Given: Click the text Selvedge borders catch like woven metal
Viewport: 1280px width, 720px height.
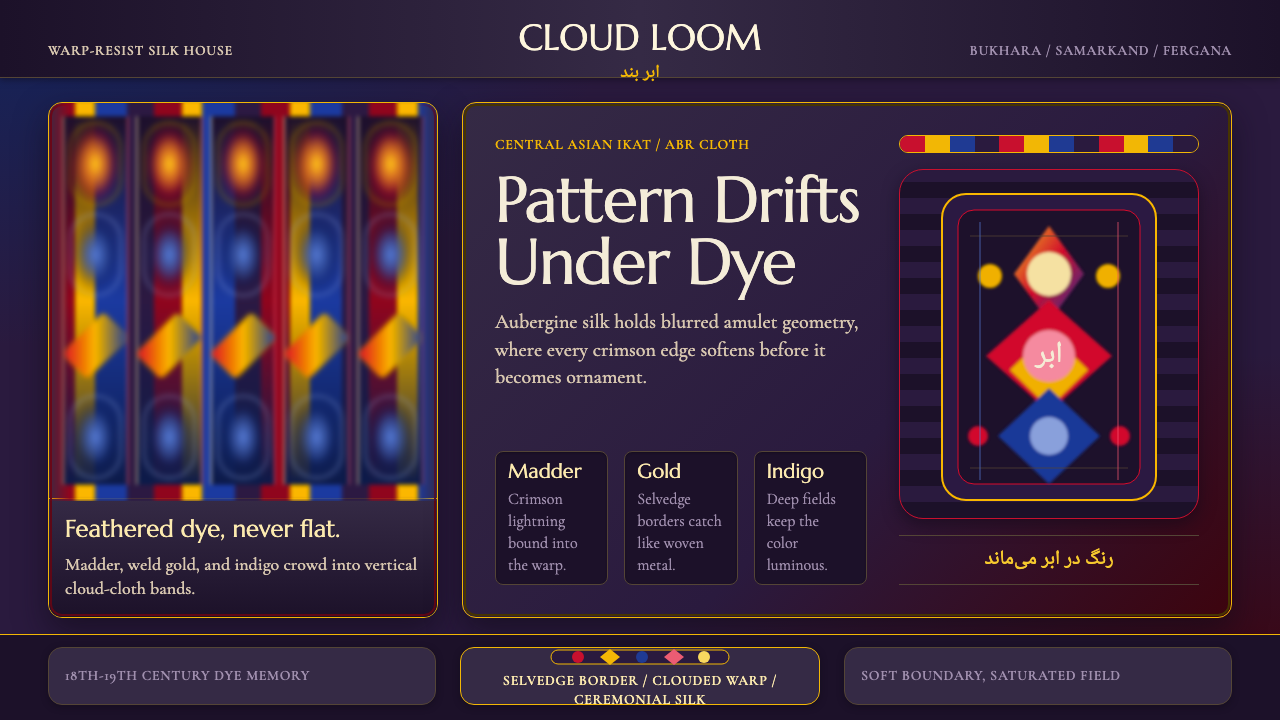Looking at the screenshot, I should point(679,532).
